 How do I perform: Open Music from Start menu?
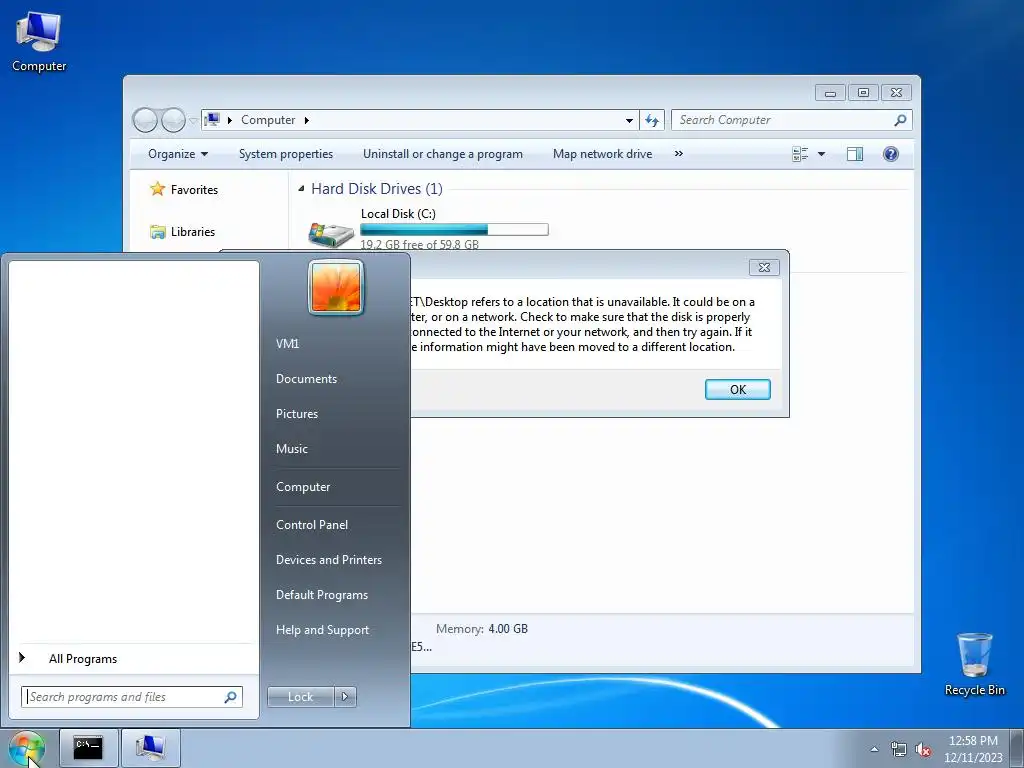tap(291, 449)
